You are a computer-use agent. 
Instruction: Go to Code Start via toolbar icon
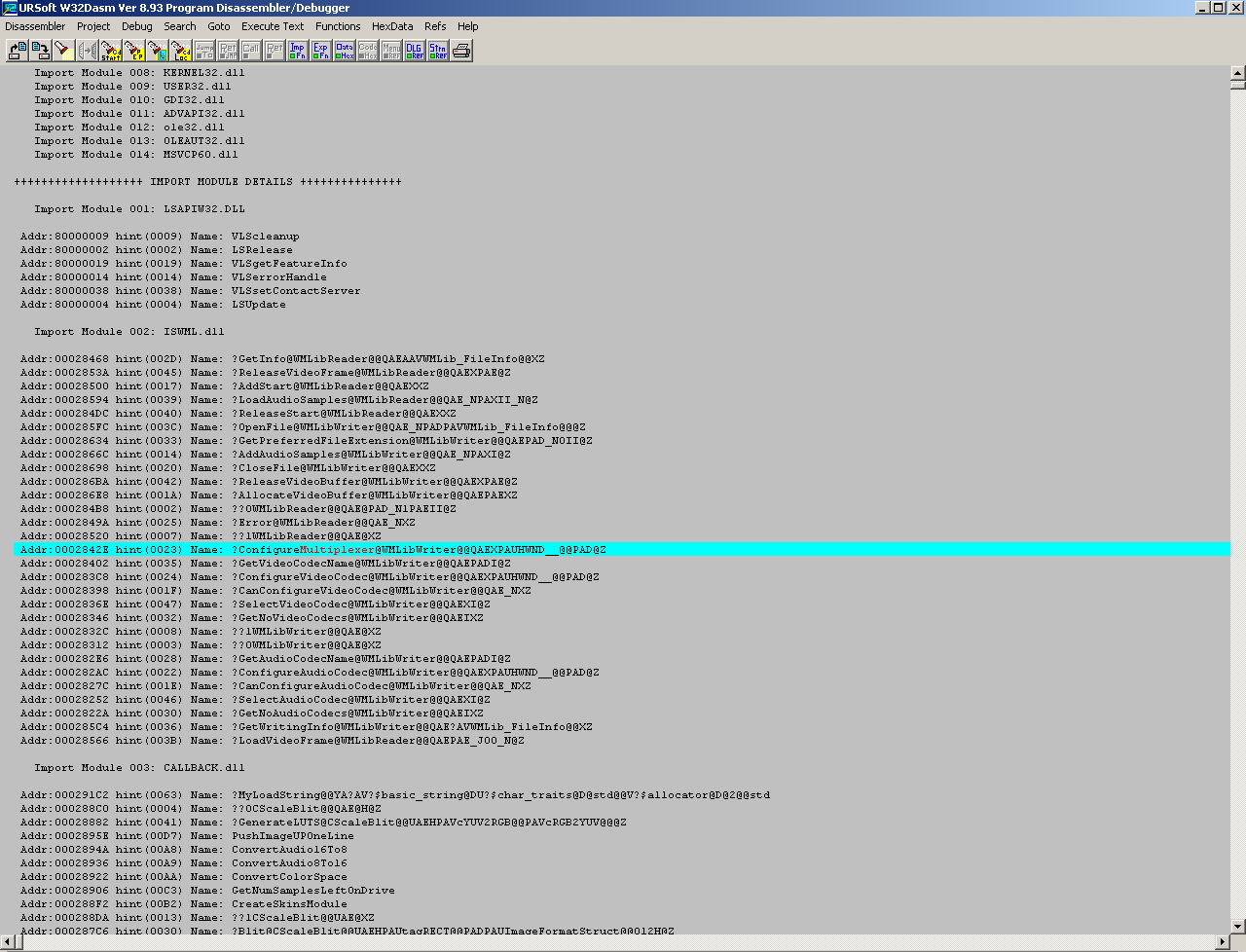(x=111, y=50)
